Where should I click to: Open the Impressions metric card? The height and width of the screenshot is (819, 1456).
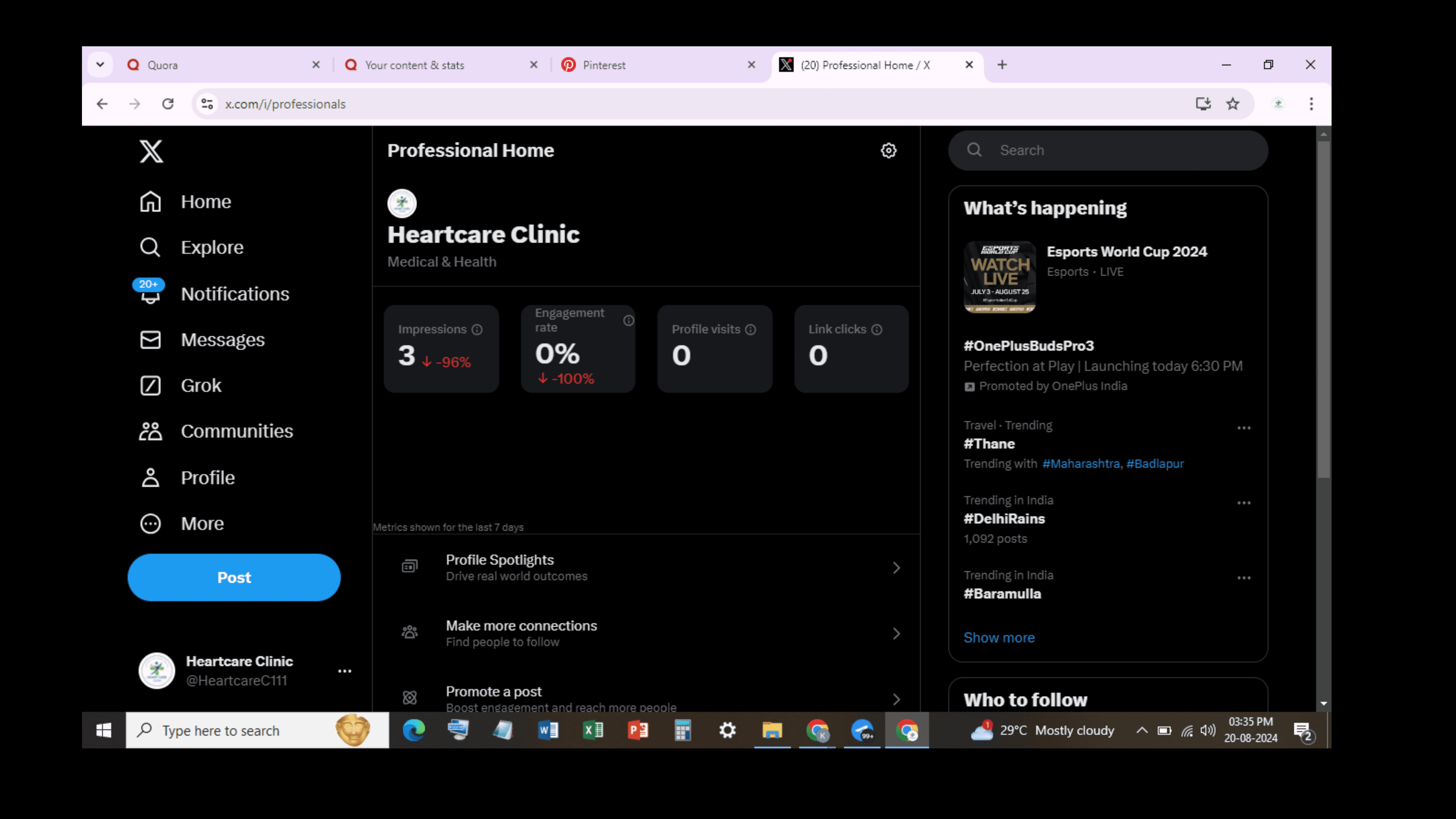tap(441, 349)
